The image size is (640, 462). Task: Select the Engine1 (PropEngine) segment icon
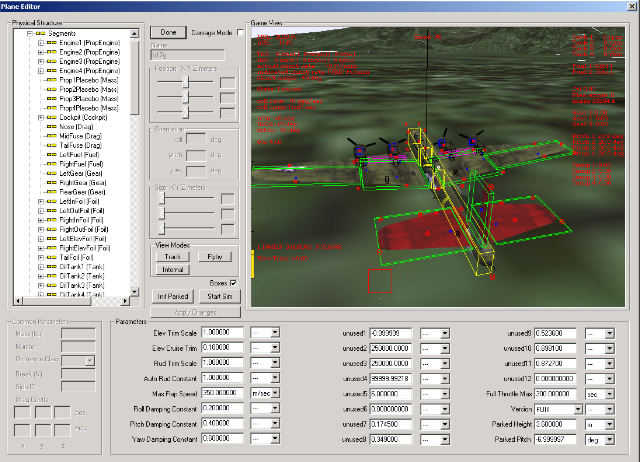point(50,44)
